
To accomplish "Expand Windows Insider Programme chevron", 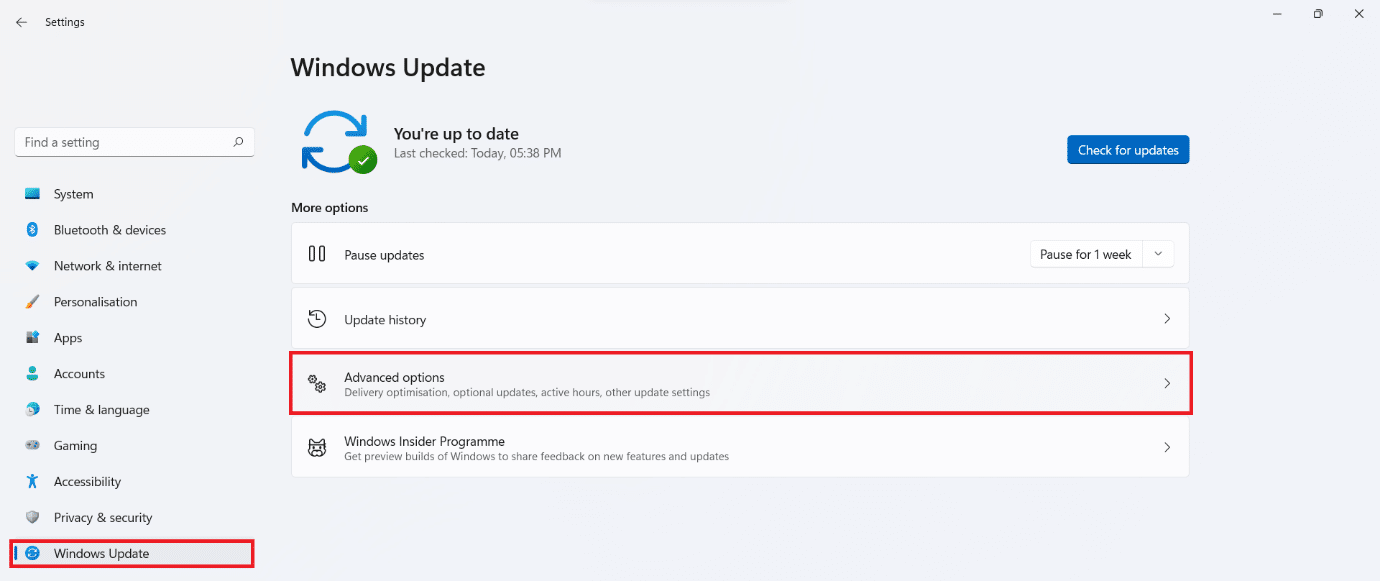I will point(1167,448).
